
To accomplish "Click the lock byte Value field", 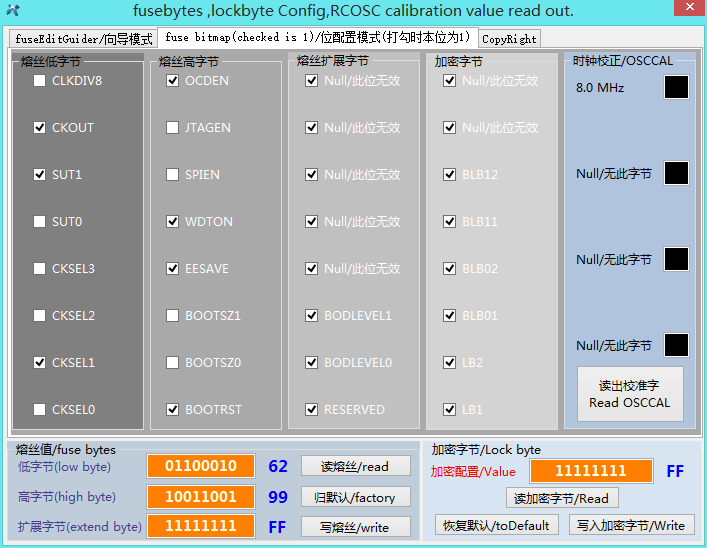I will point(591,471).
